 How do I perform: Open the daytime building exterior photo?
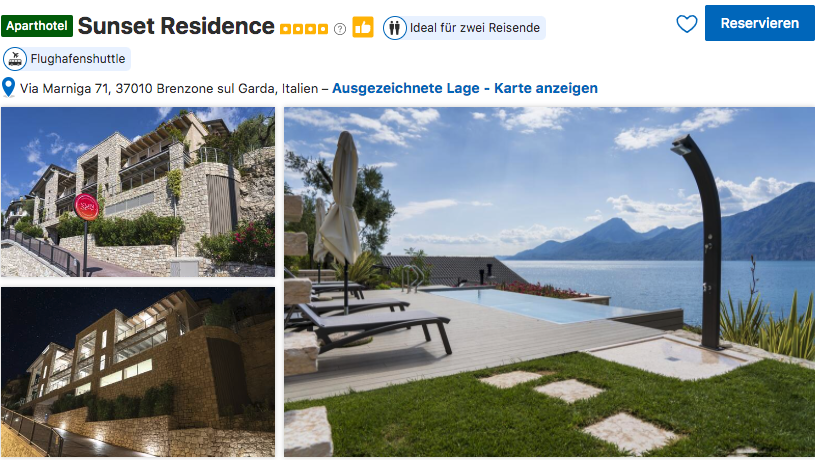(138, 192)
